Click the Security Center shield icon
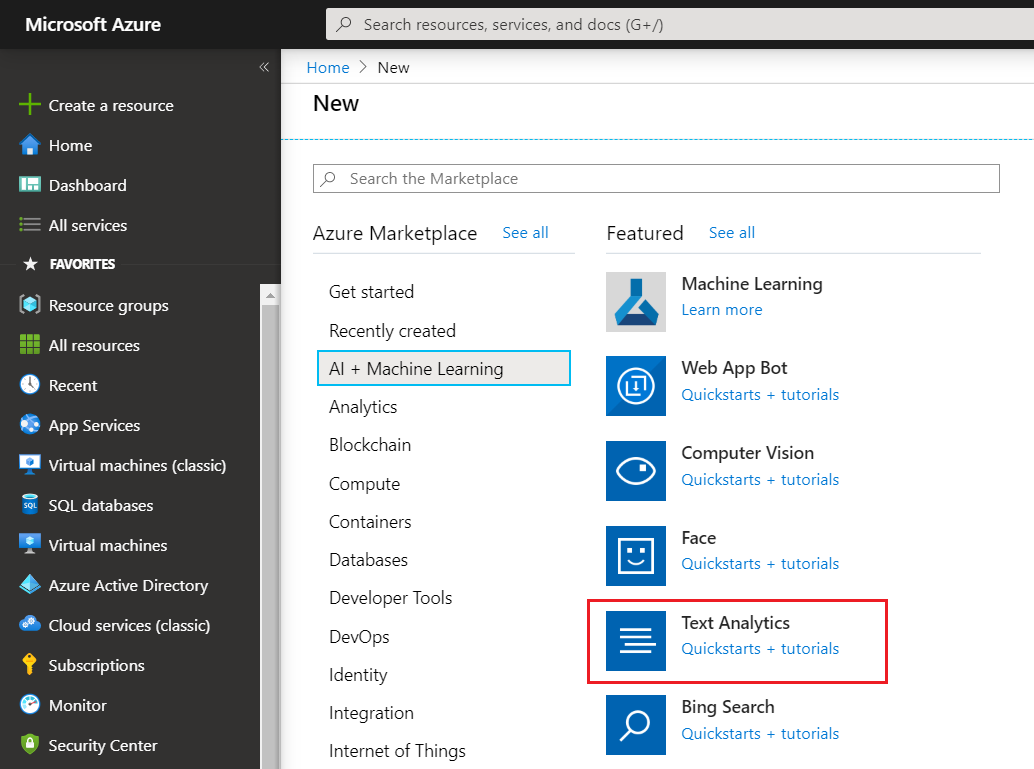The width and height of the screenshot is (1034, 769). (30, 745)
